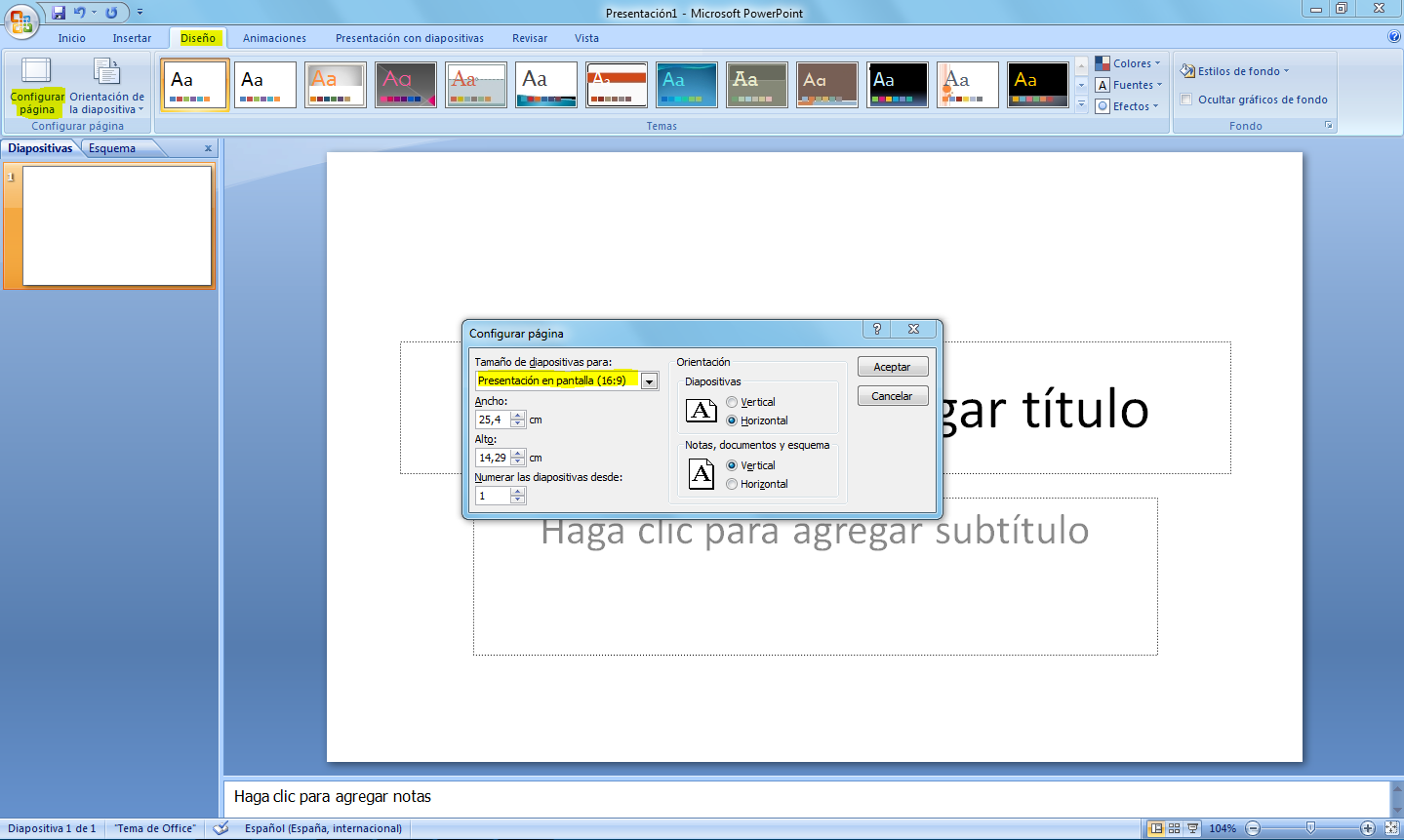This screenshot has height=840, width=1404.
Task: Click the Ancho width field
Action: [x=493, y=420]
